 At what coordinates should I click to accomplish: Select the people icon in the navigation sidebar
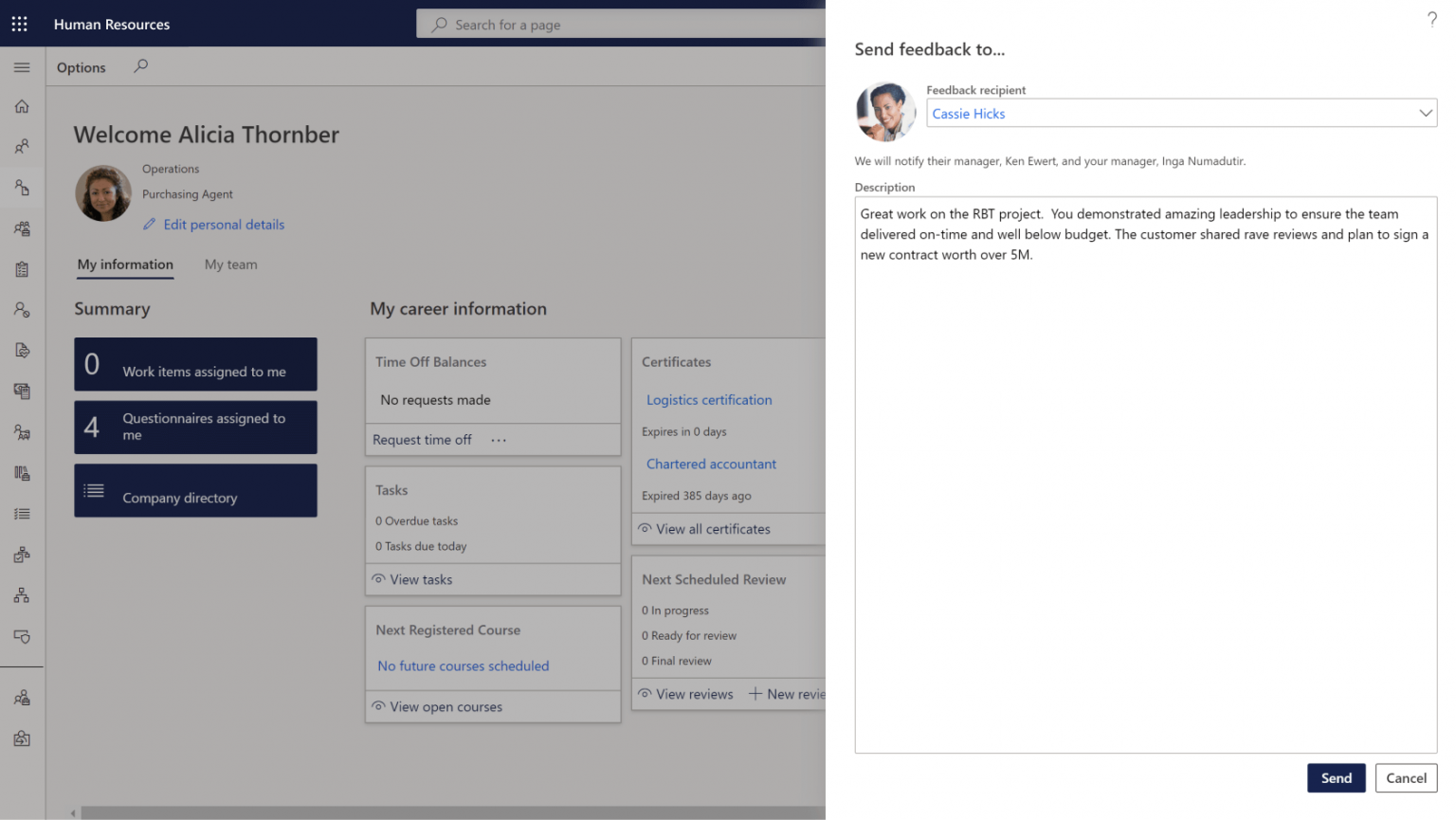[21, 146]
